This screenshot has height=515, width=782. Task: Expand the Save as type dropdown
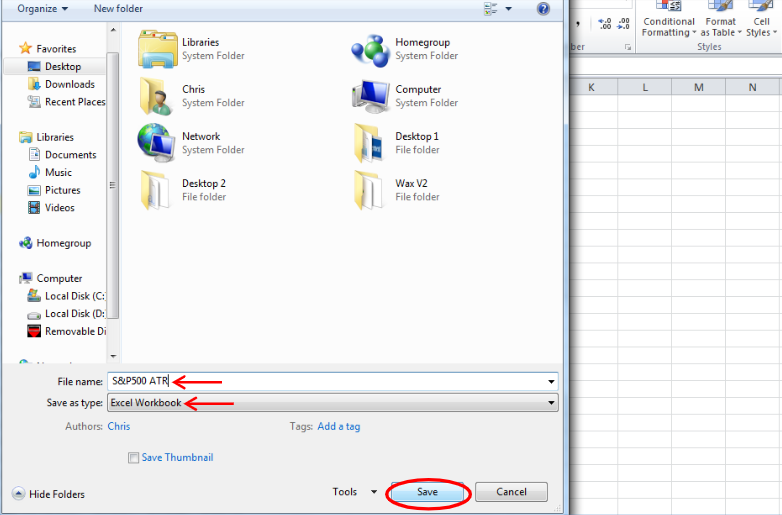click(x=551, y=403)
